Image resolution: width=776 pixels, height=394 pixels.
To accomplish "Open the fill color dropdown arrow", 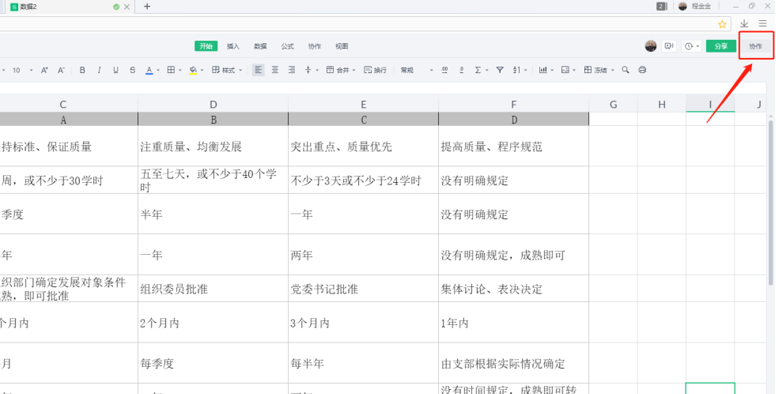I will 202,70.
